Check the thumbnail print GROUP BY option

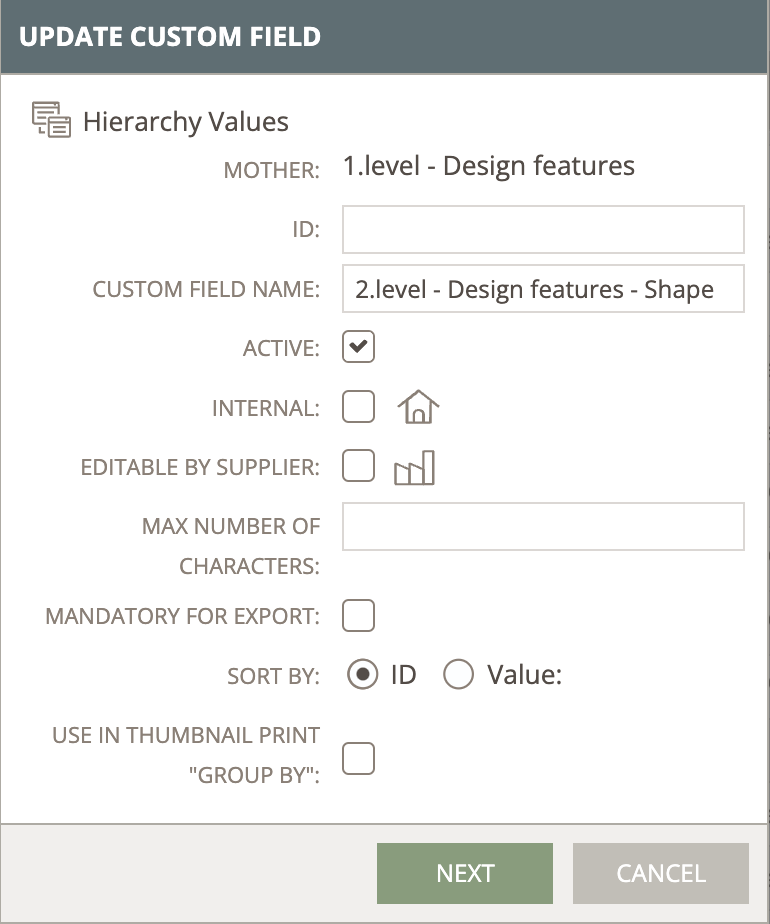[x=358, y=758]
